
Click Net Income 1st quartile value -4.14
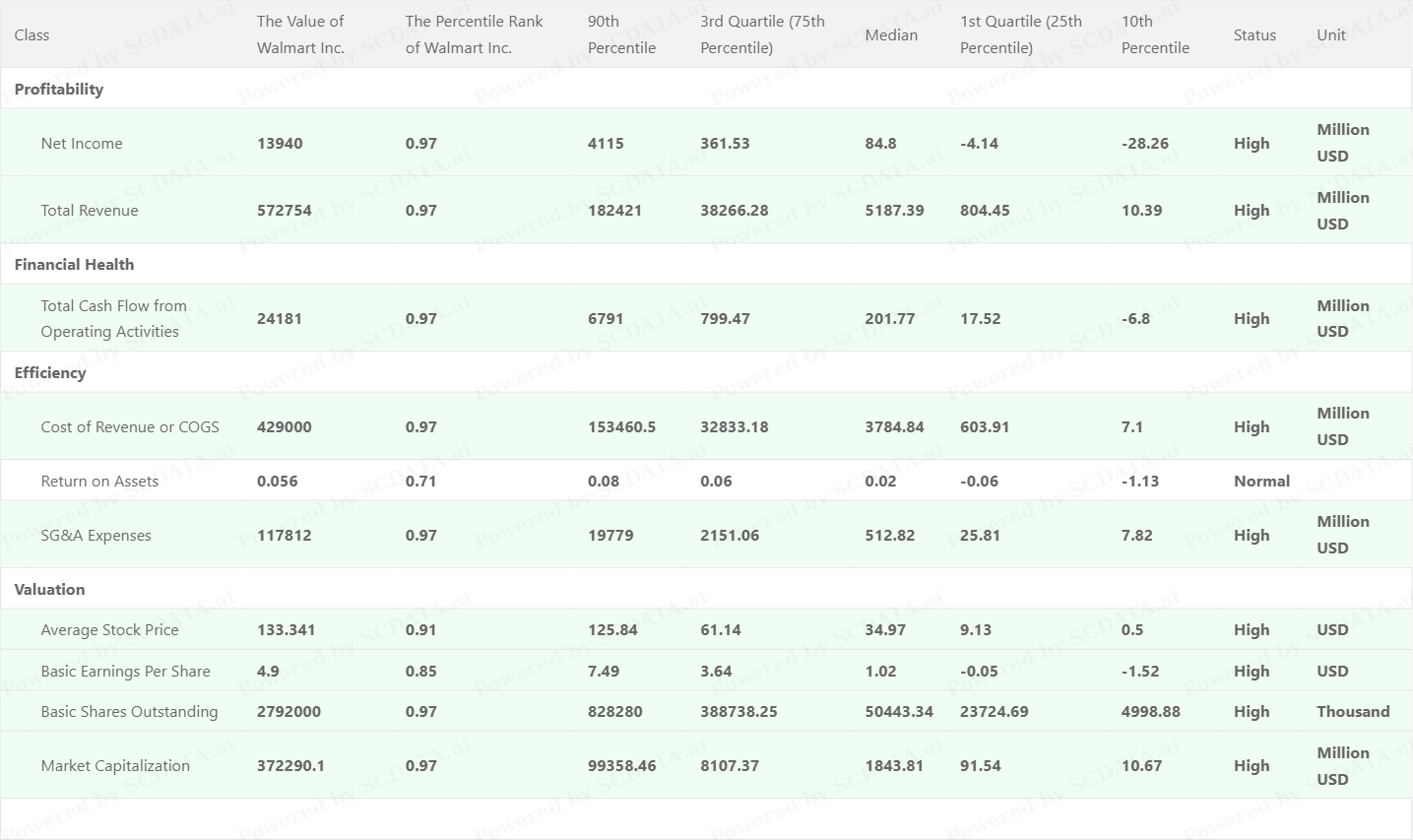pos(979,143)
